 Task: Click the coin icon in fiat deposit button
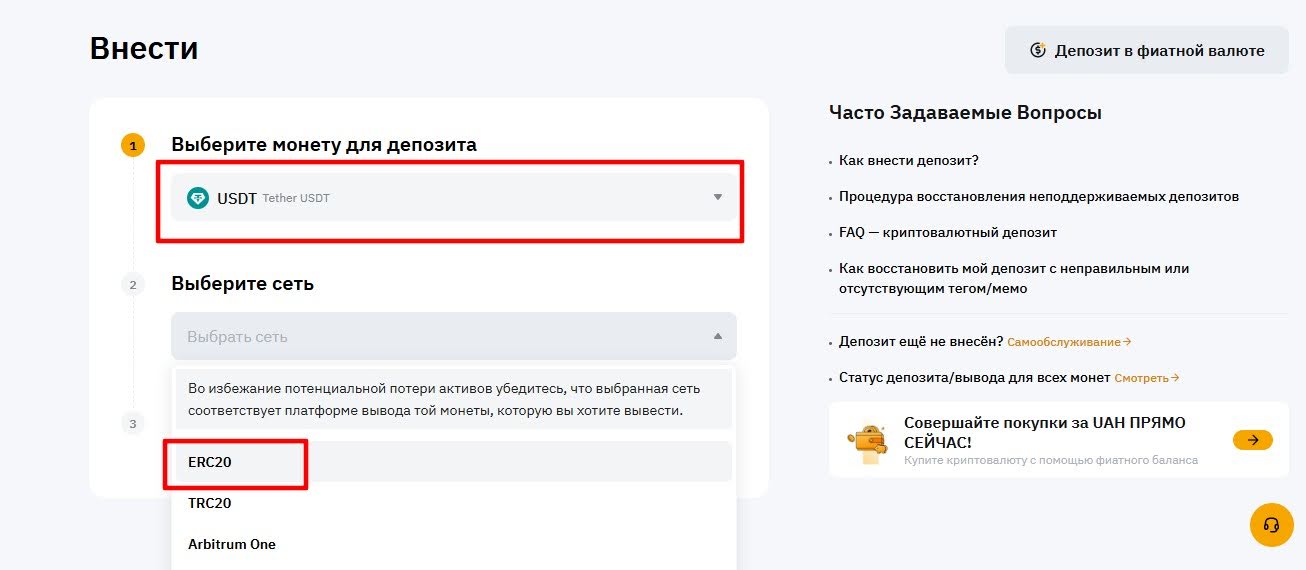click(x=1038, y=50)
